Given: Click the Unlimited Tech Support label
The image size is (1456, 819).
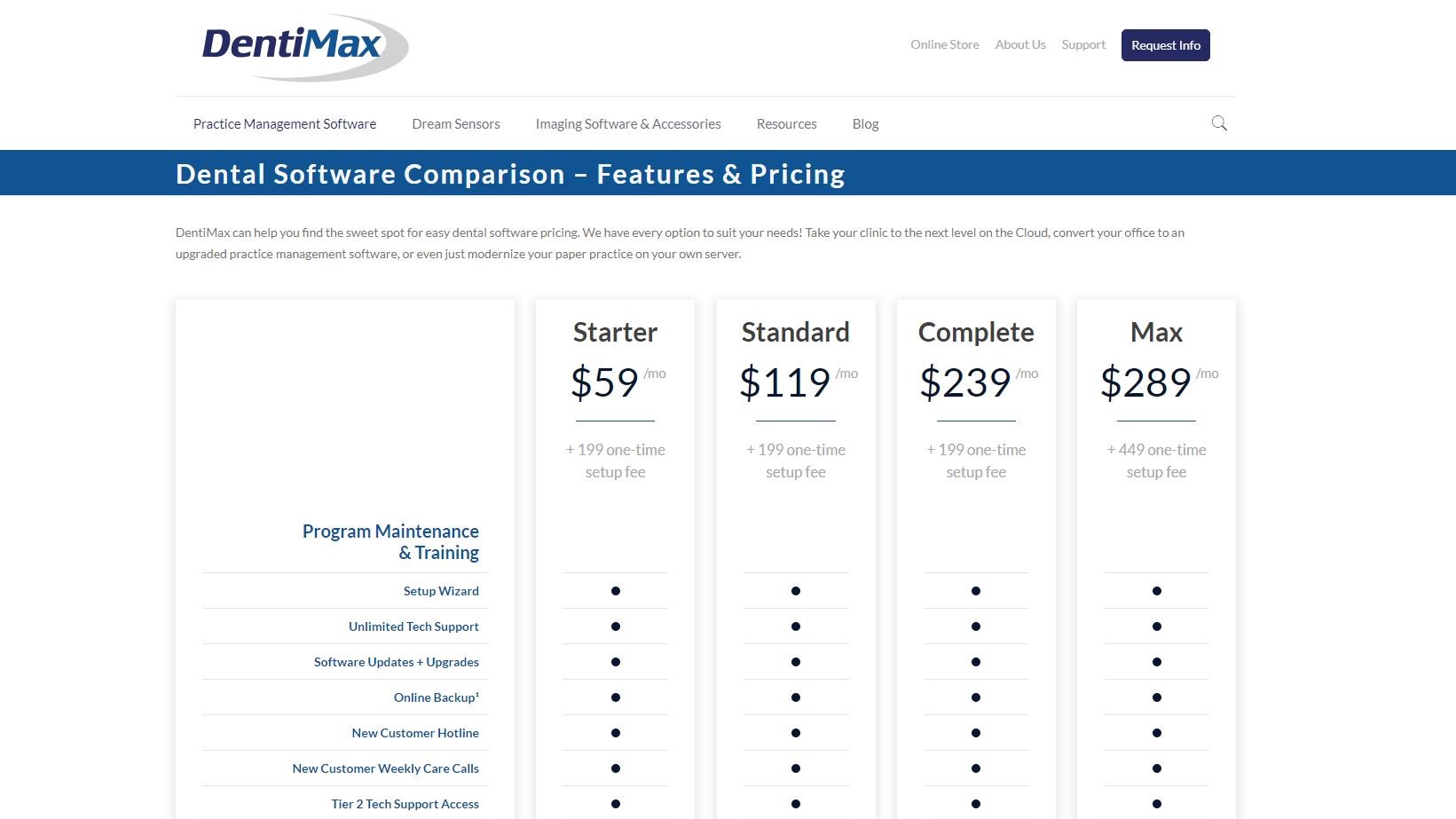Looking at the screenshot, I should click(x=413, y=626).
